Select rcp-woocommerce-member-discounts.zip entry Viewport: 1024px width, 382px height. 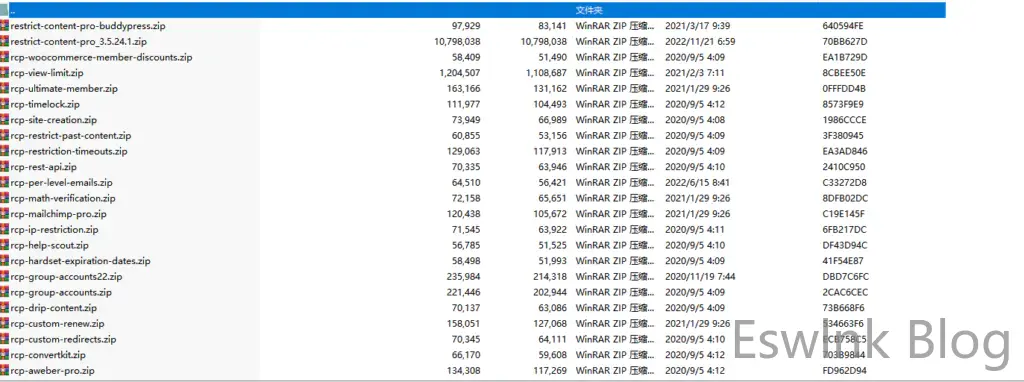pos(473,57)
